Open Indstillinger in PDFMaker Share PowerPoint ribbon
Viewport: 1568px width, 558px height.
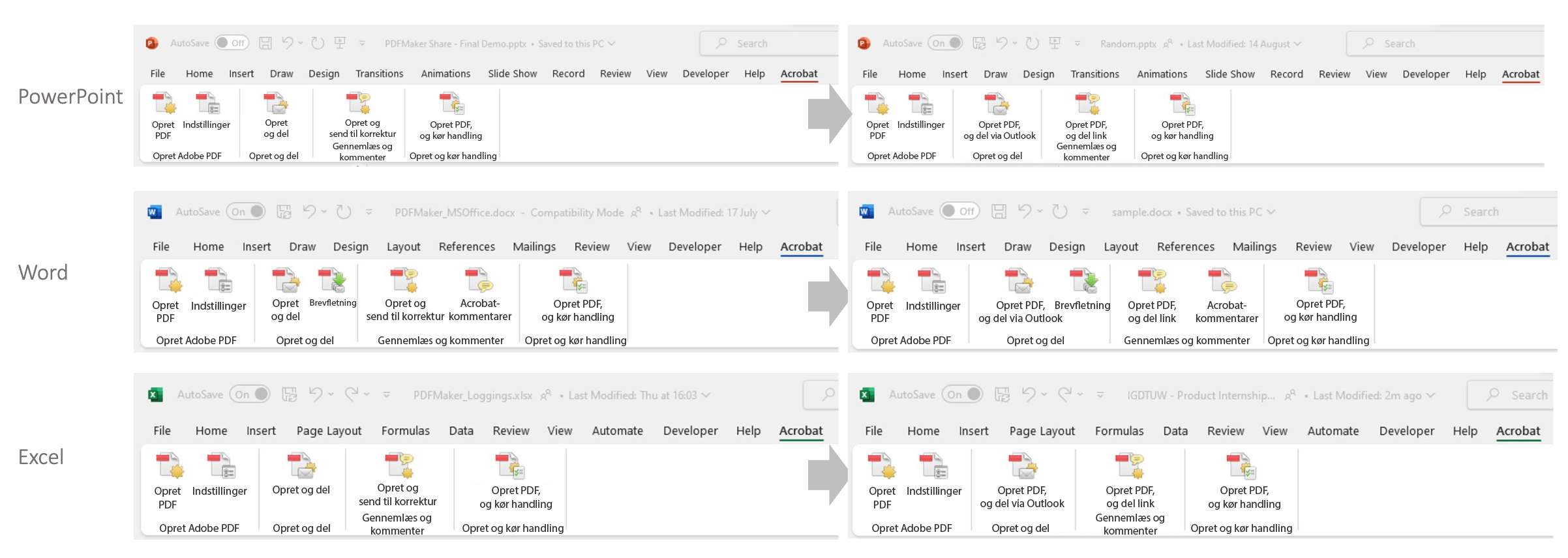207,112
